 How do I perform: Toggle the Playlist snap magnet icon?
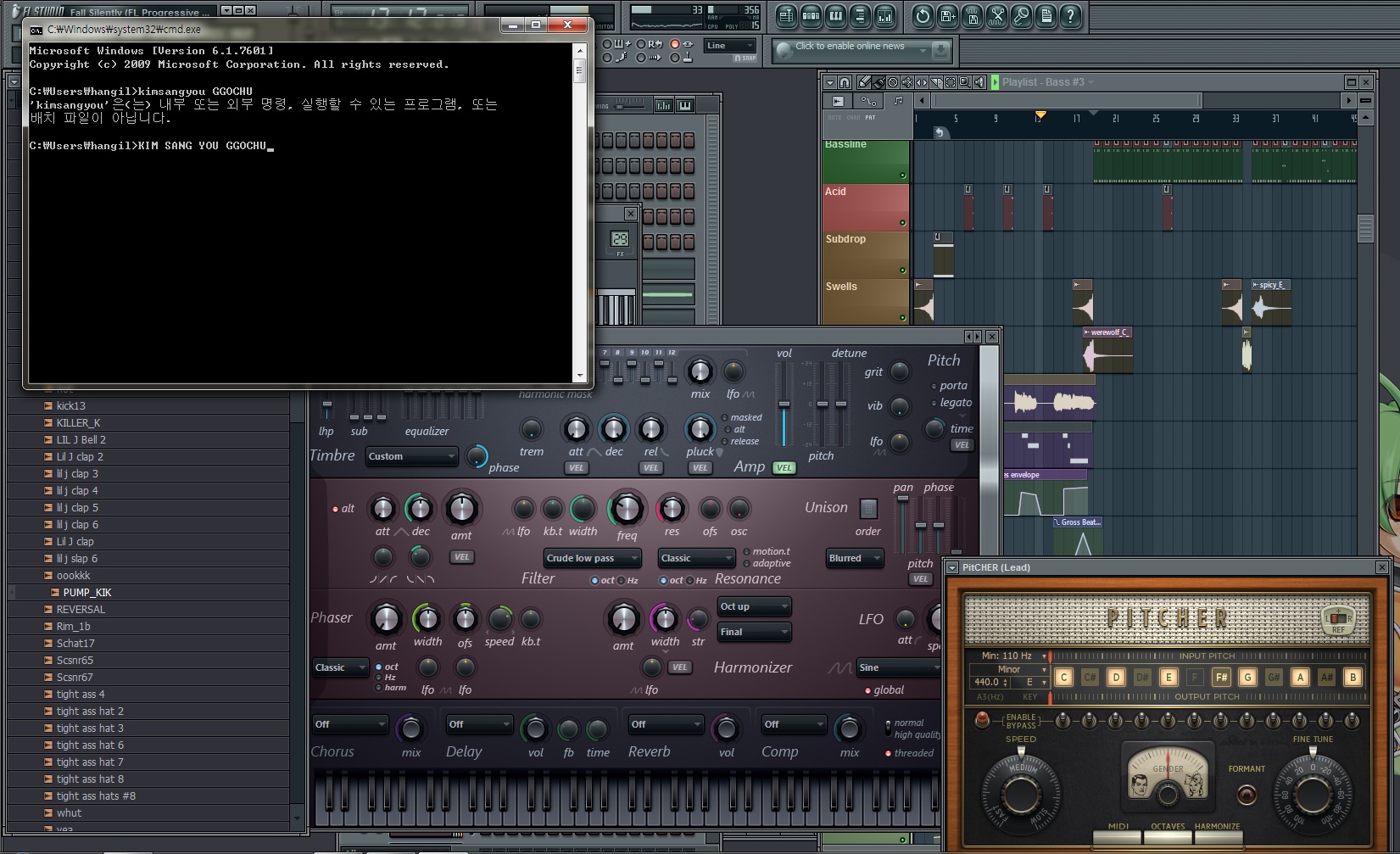coord(845,82)
